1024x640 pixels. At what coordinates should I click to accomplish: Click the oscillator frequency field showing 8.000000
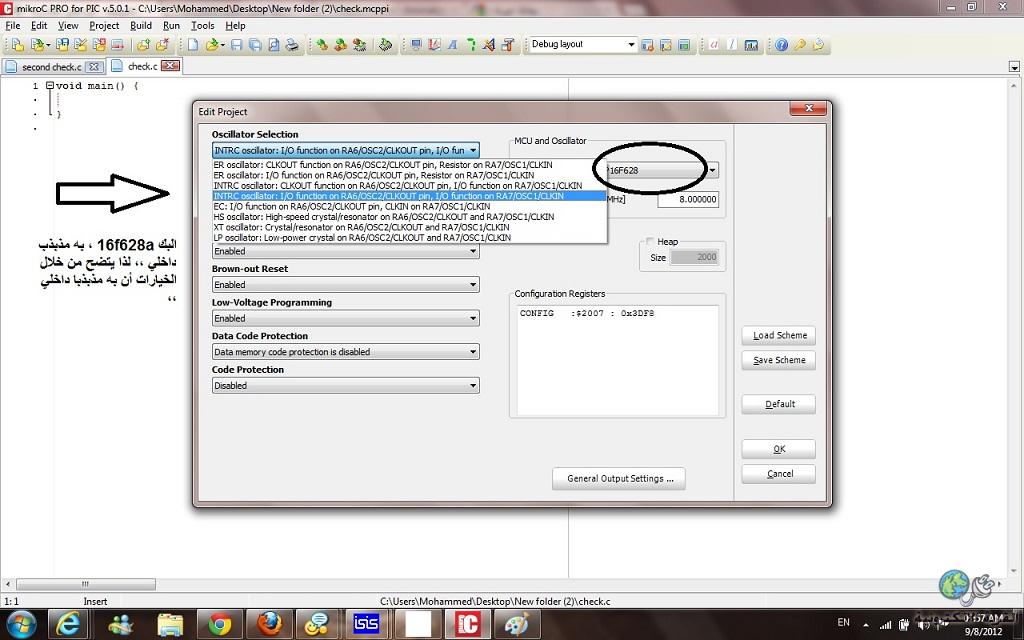[688, 199]
